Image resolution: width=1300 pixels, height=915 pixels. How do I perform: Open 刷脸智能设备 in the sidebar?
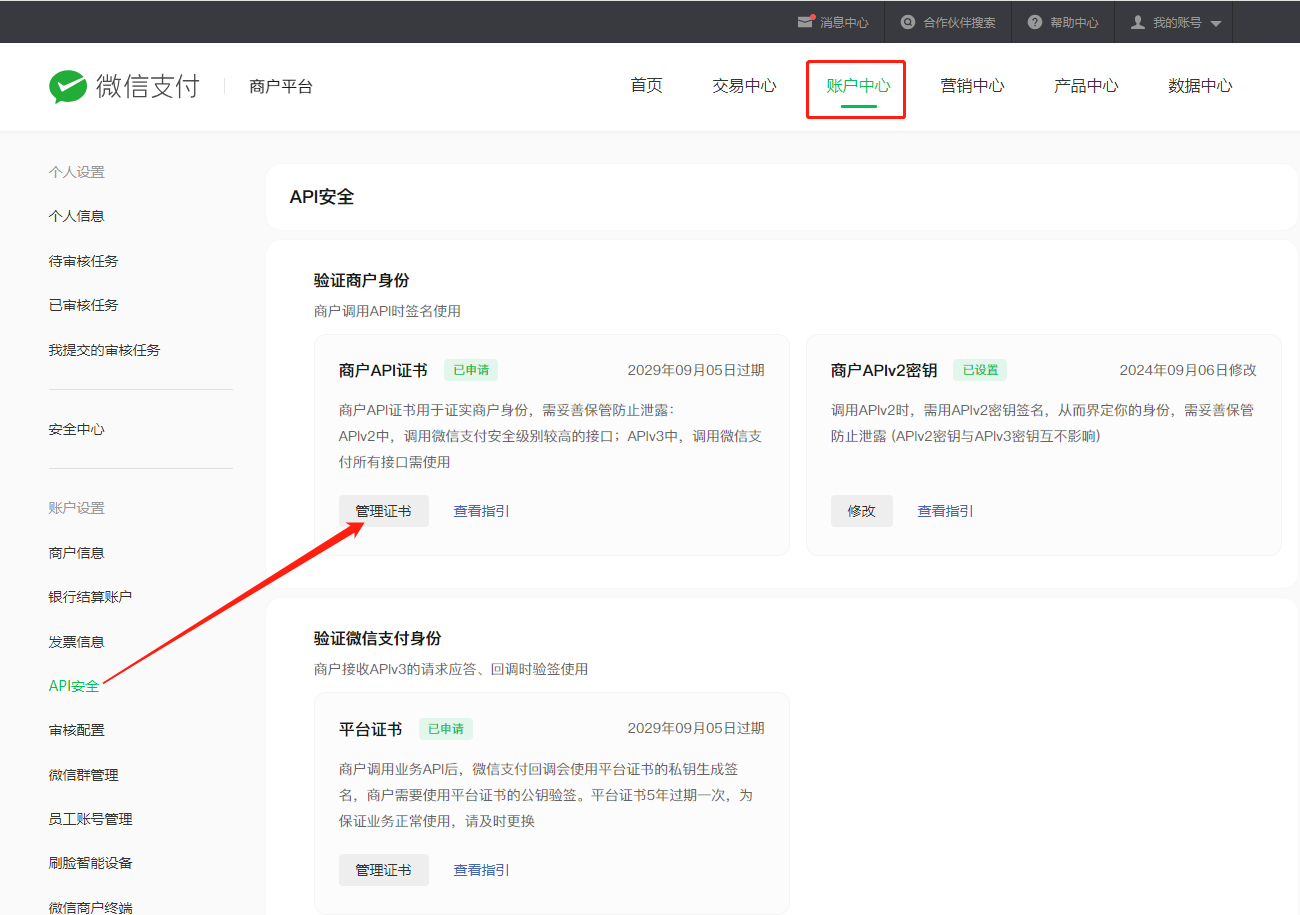tap(90, 863)
